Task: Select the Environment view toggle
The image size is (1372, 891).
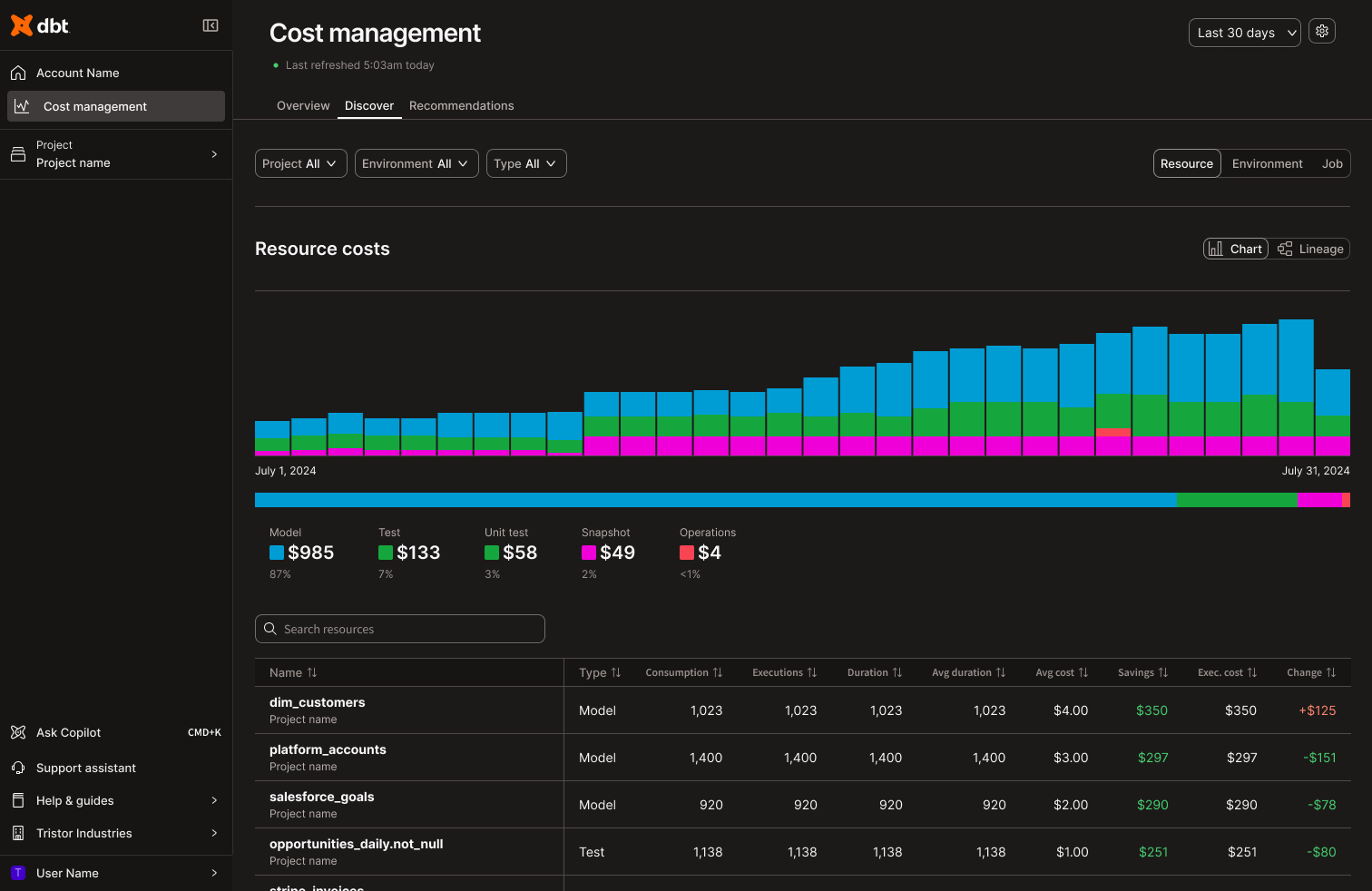Action: 1267,163
